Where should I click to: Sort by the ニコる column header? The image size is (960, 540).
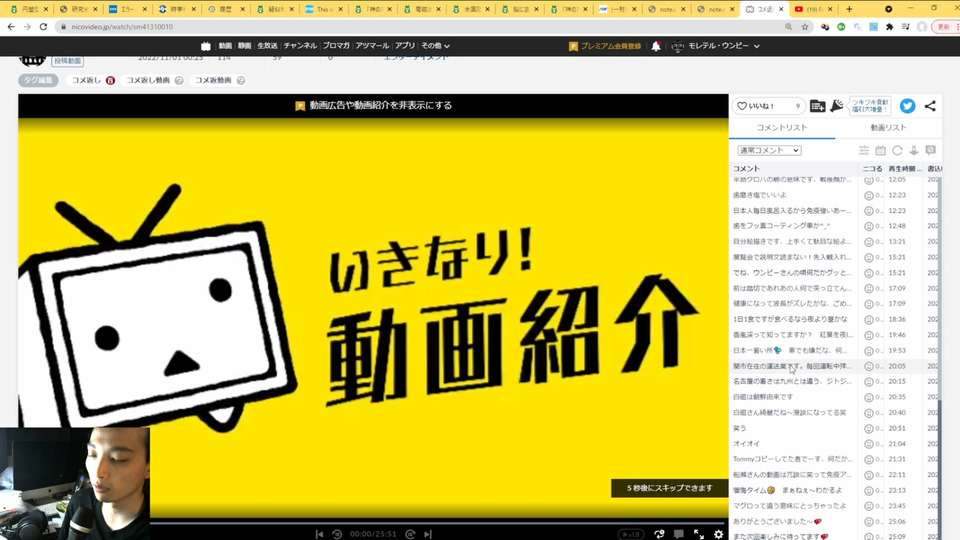[x=872, y=168]
